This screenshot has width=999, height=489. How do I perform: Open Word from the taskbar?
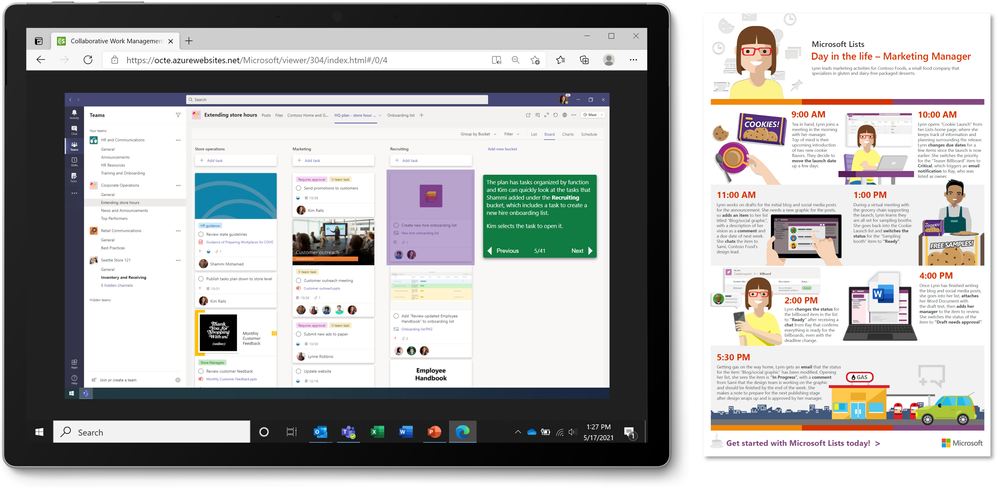(406, 432)
